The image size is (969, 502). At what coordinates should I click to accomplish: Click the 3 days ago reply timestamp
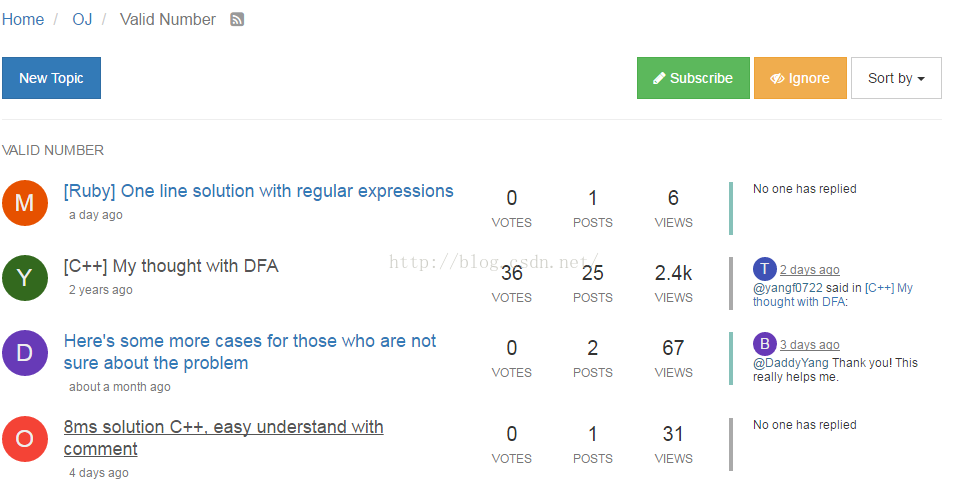coord(810,345)
